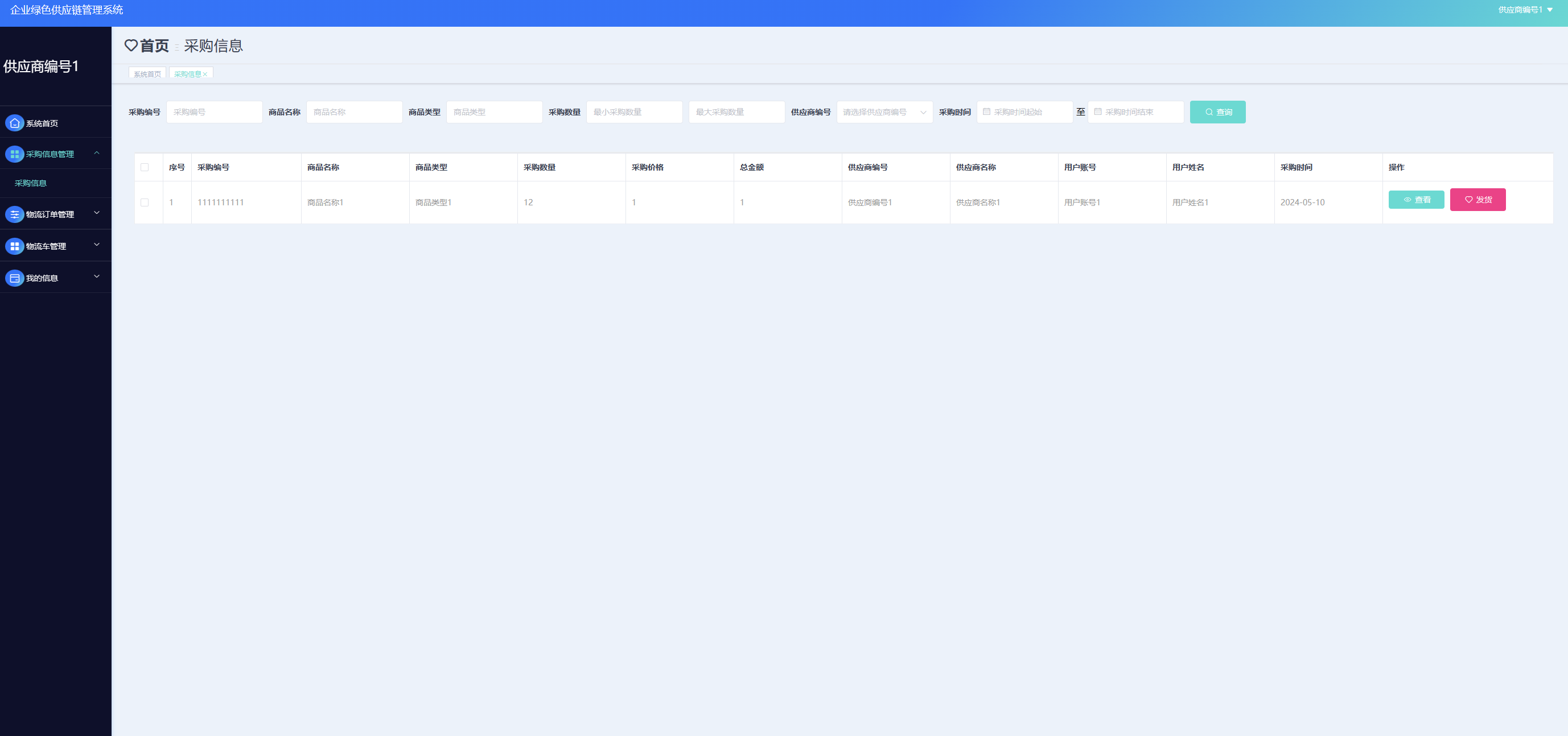Viewport: 1568px width, 736px height.
Task: Open the supplier number dropdown
Action: [x=884, y=112]
